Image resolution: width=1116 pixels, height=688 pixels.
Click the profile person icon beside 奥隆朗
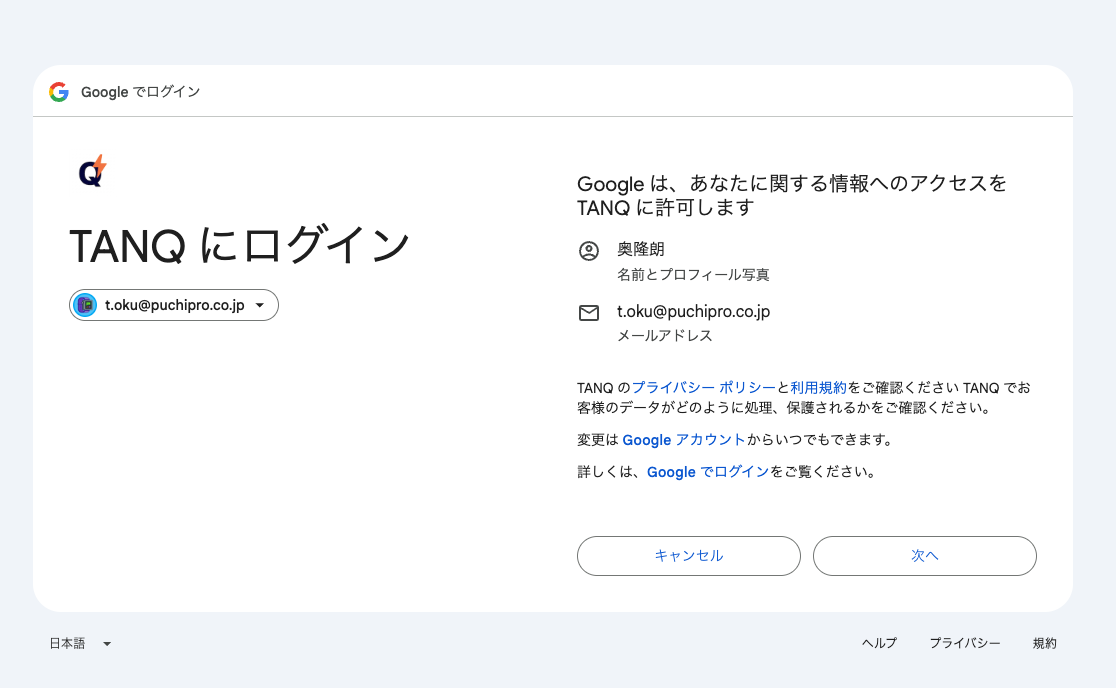click(x=589, y=250)
